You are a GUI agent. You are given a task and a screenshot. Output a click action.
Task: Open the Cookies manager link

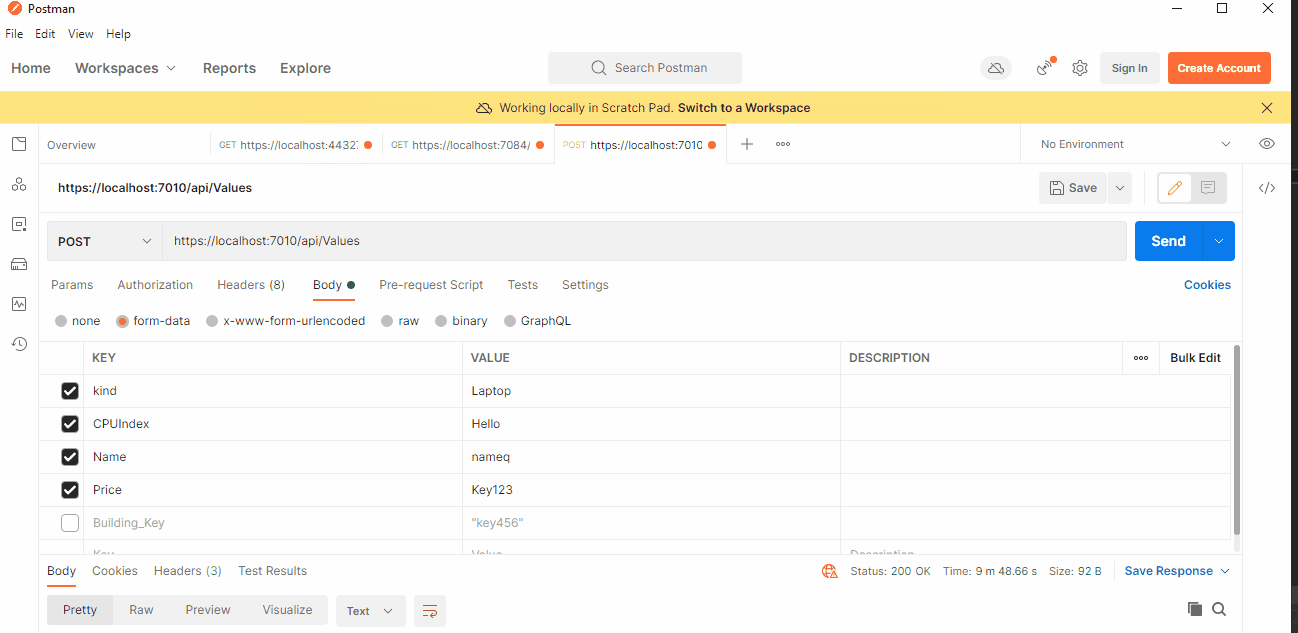tap(1207, 285)
